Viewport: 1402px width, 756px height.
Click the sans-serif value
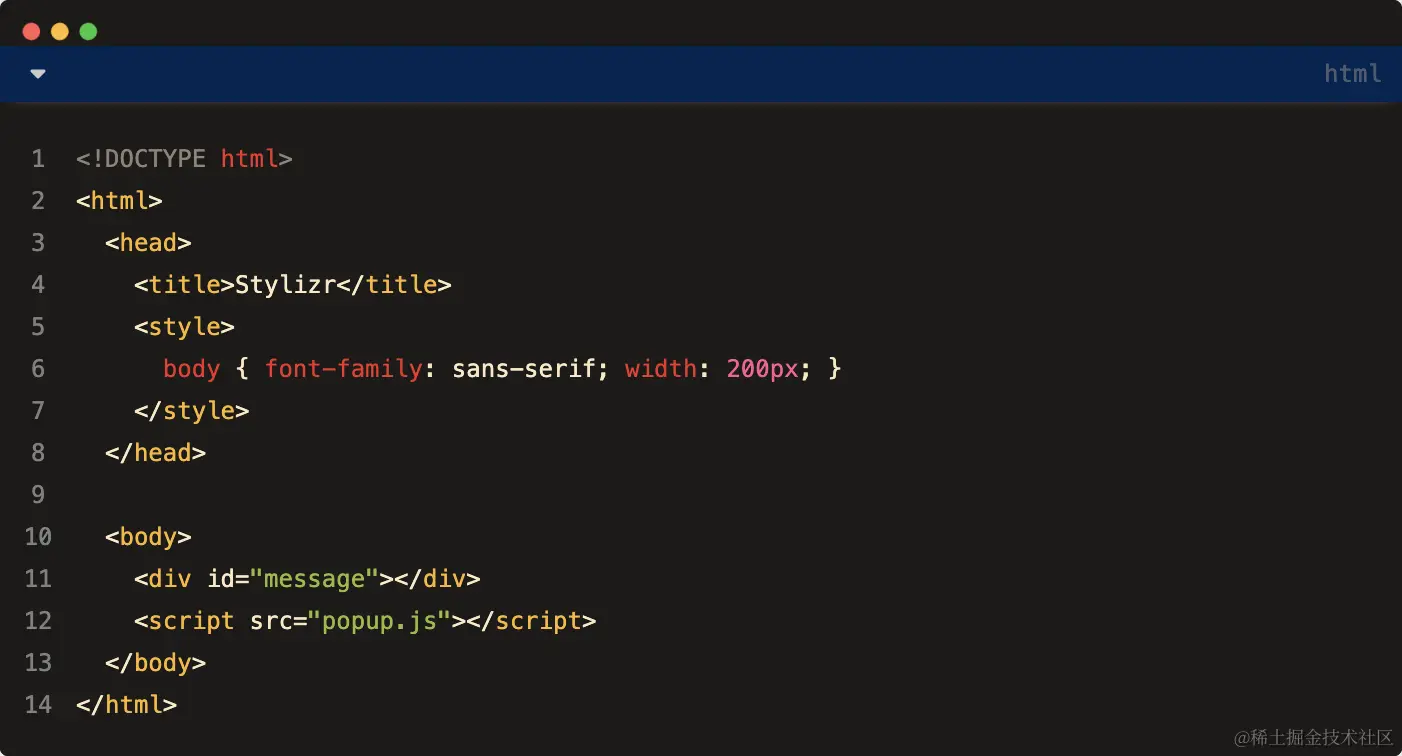click(524, 368)
